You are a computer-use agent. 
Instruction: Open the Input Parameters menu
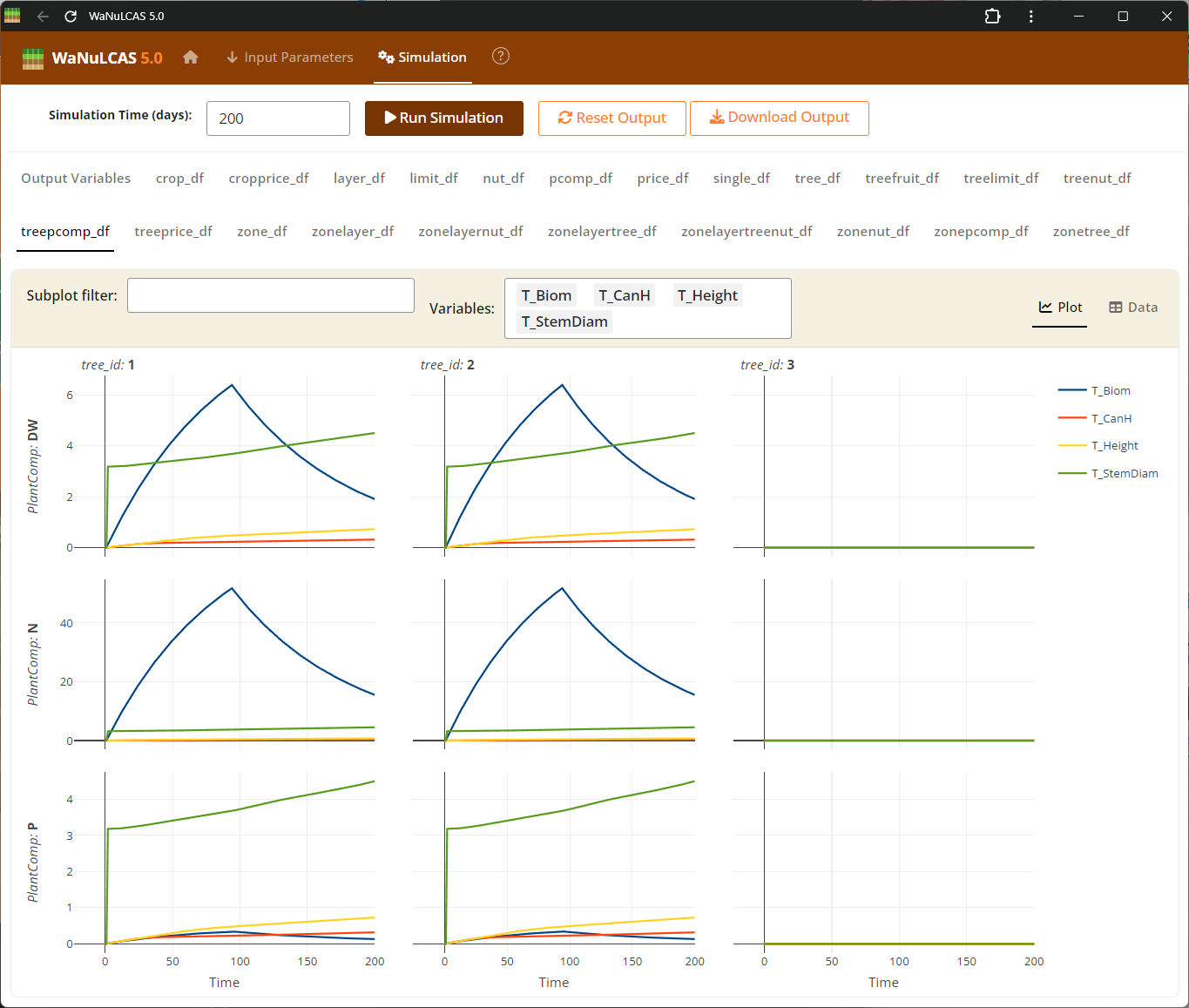289,58
